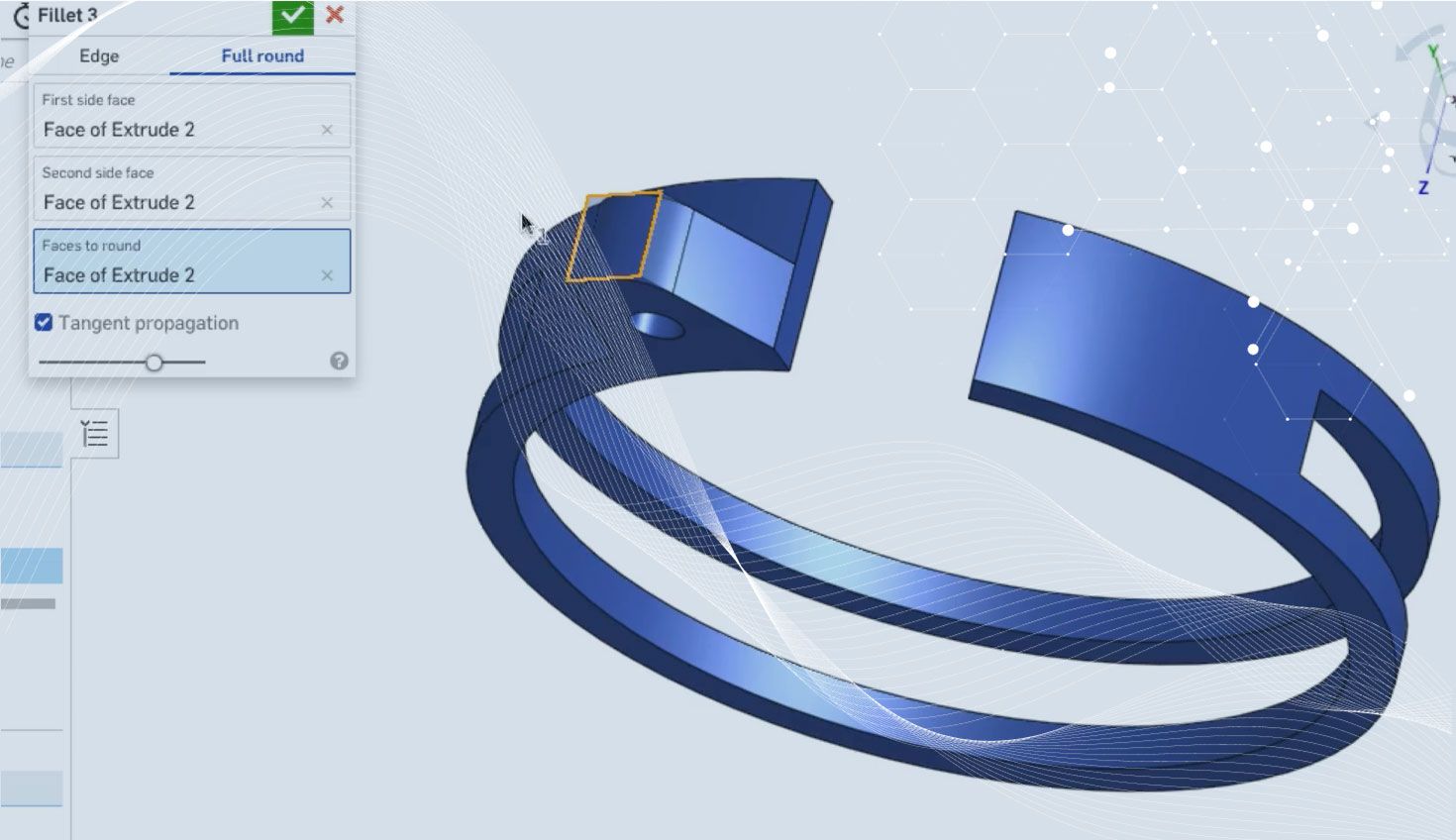Cancel the fillet with the red X

[335, 15]
